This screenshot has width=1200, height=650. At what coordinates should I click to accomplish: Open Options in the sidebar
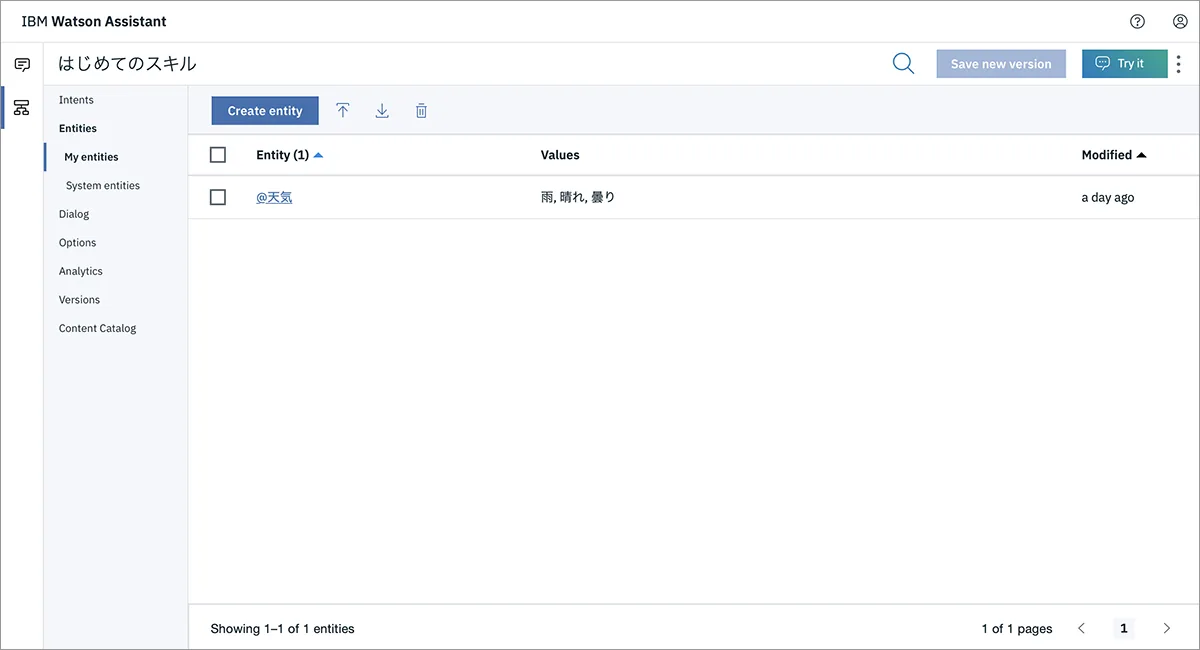[77, 242]
